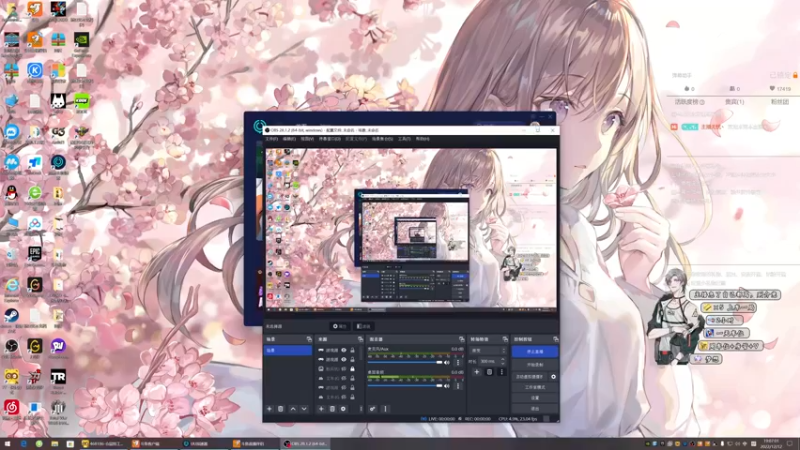Open the Stray cat game desktop icon

click(58, 103)
